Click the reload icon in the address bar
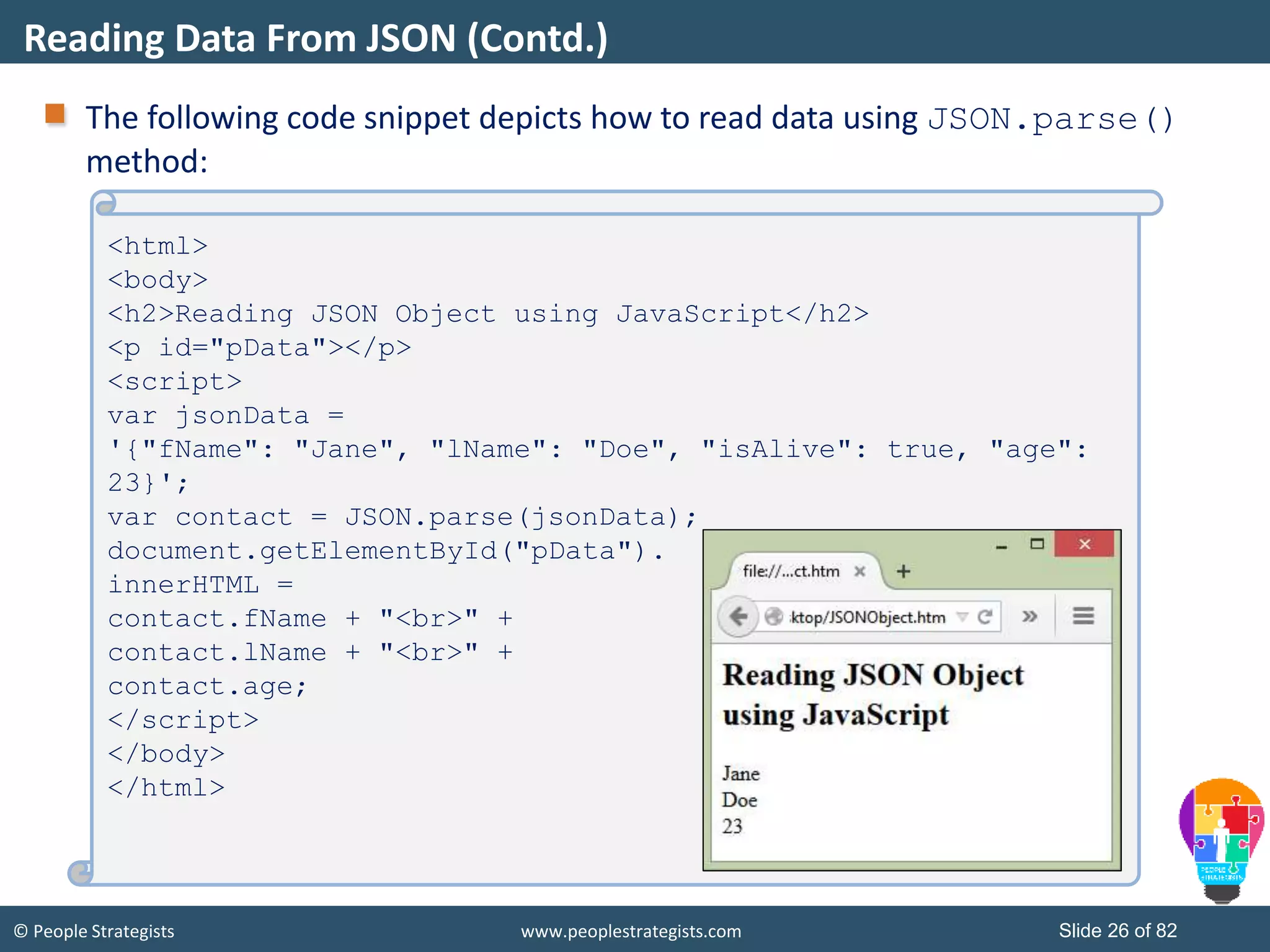 (x=985, y=617)
